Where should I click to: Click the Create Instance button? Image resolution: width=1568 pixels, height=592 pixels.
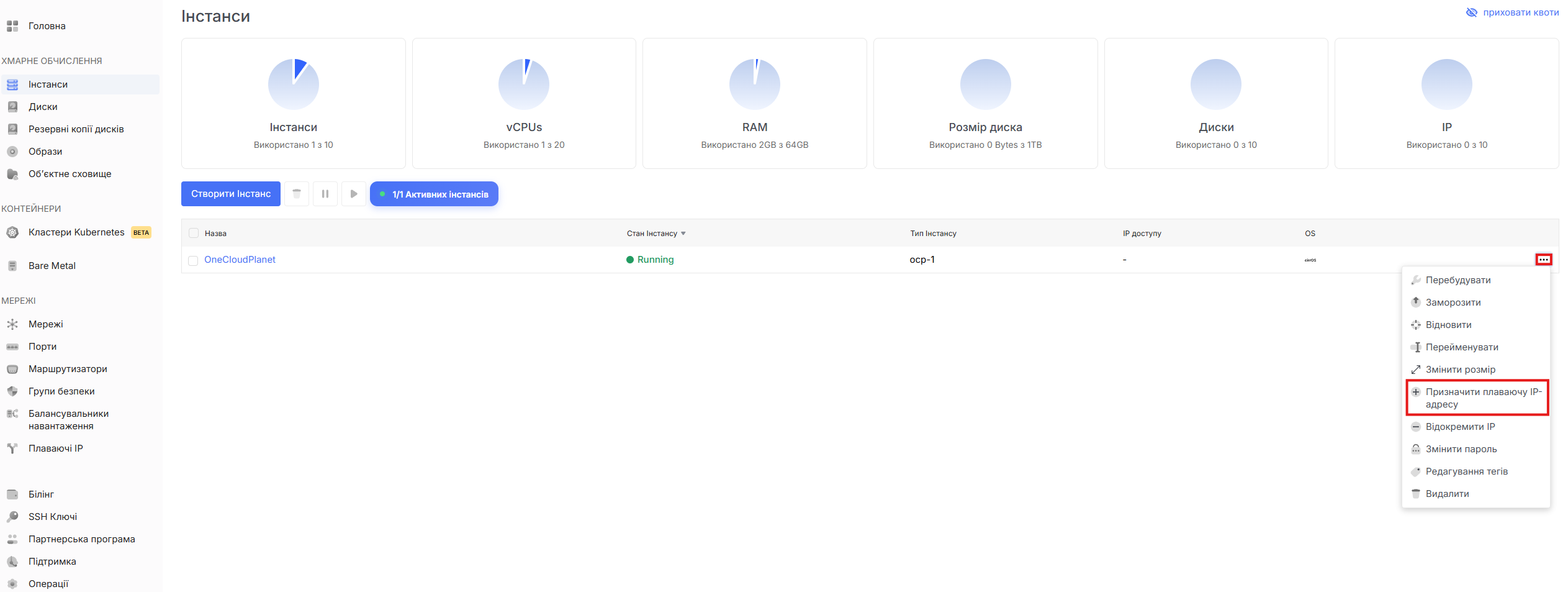pos(231,194)
